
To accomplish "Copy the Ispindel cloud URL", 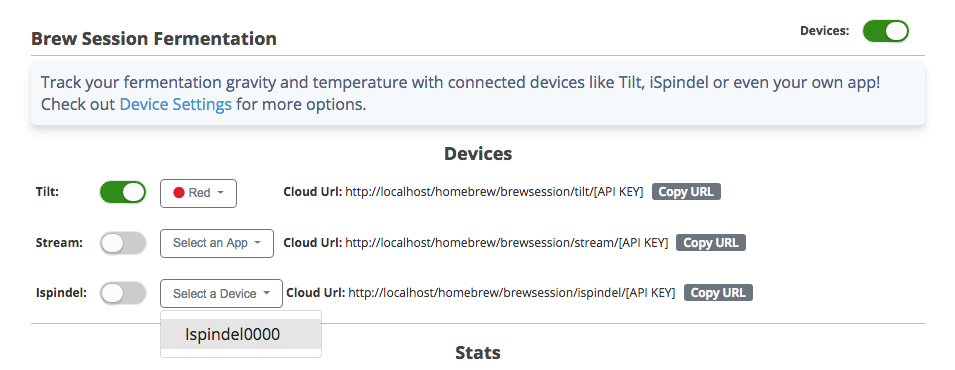I will (718, 293).
